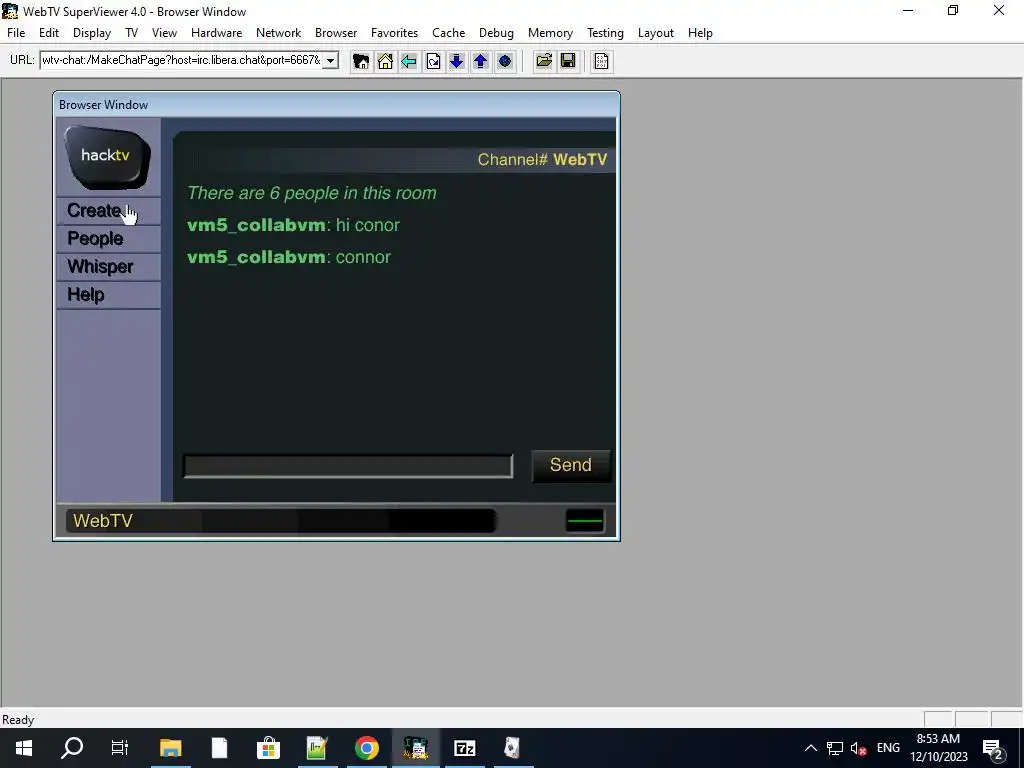This screenshot has height=768, width=1024.
Task: Click Help in the chat sidebar
Action: click(108, 295)
